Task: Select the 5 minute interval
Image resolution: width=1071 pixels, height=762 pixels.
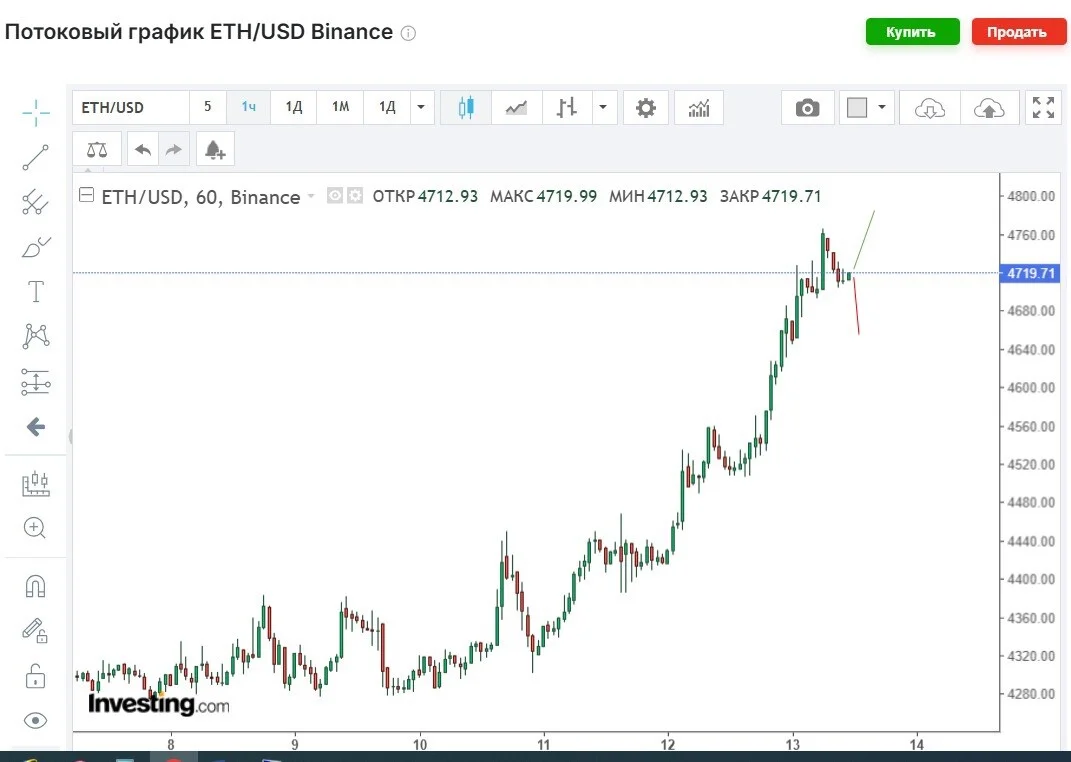Action: coord(208,107)
